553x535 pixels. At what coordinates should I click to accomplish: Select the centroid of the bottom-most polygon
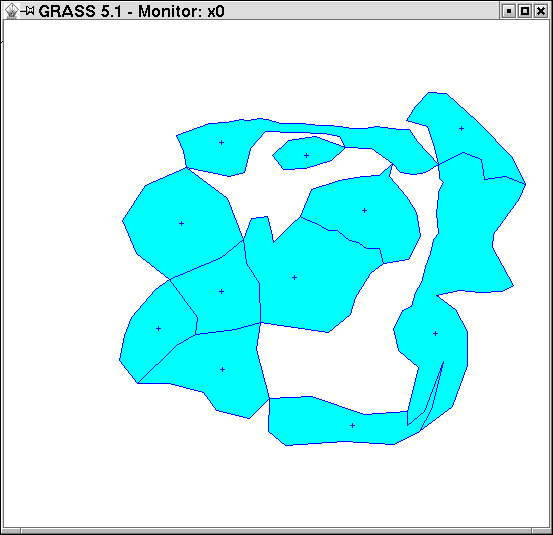point(352,425)
